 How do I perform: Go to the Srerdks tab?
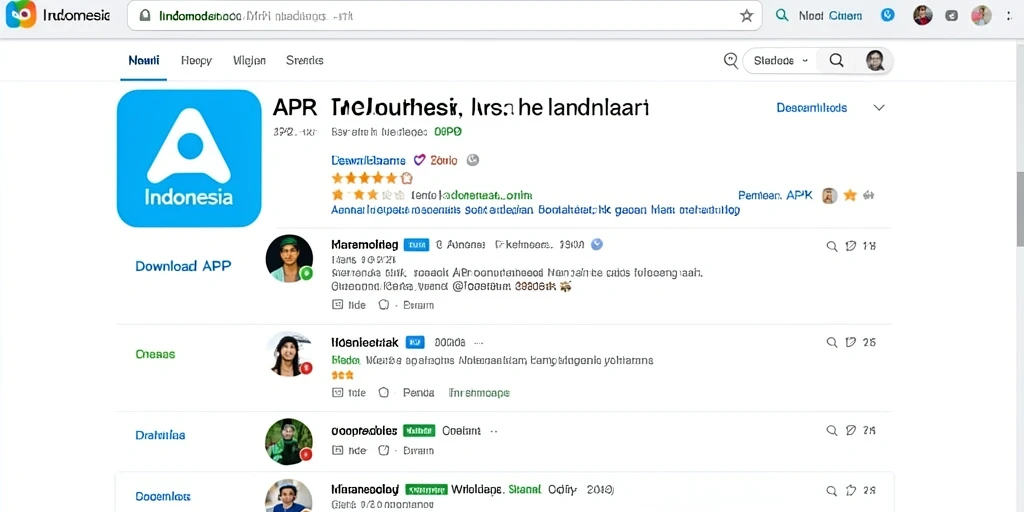304,60
